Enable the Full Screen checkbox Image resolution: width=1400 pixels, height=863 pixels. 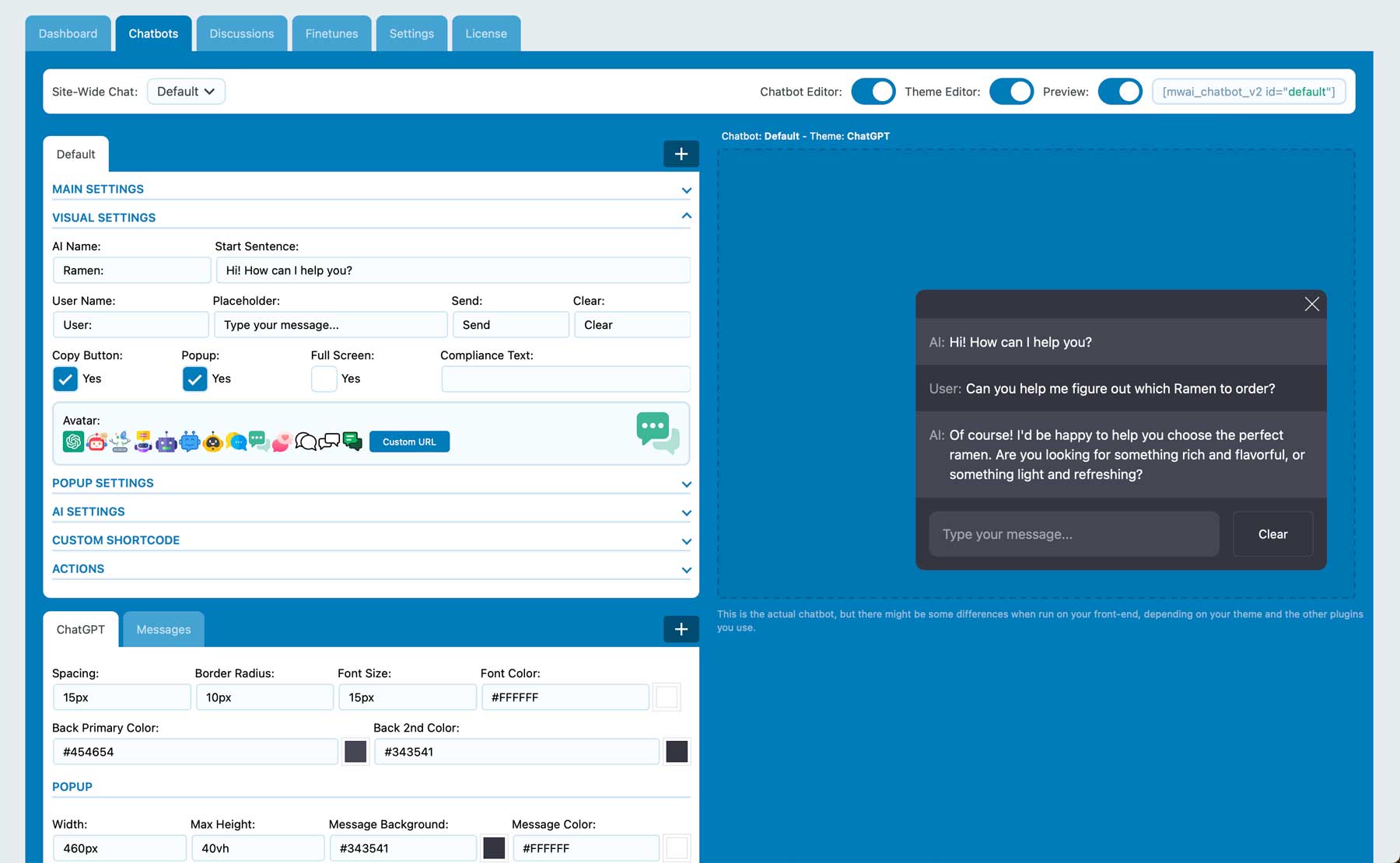pyautogui.click(x=324, y=379)
